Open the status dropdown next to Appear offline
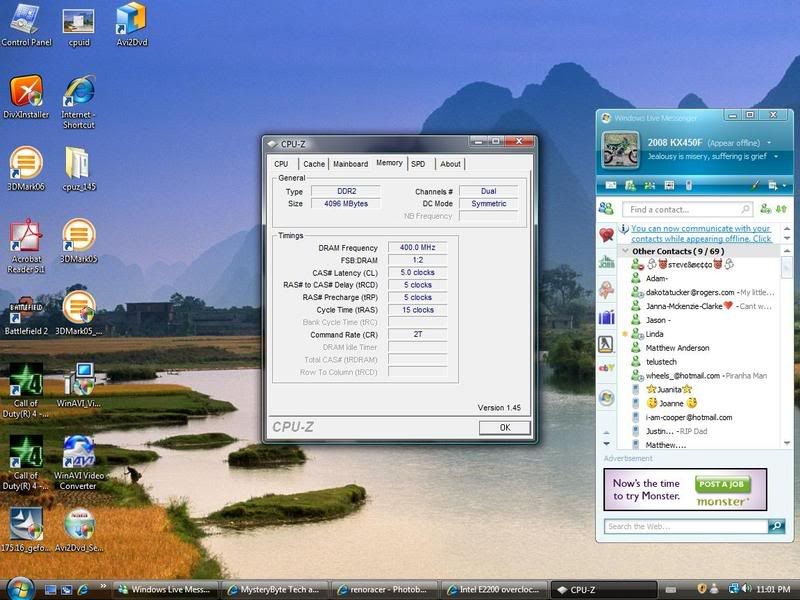 tap(769, 143)
